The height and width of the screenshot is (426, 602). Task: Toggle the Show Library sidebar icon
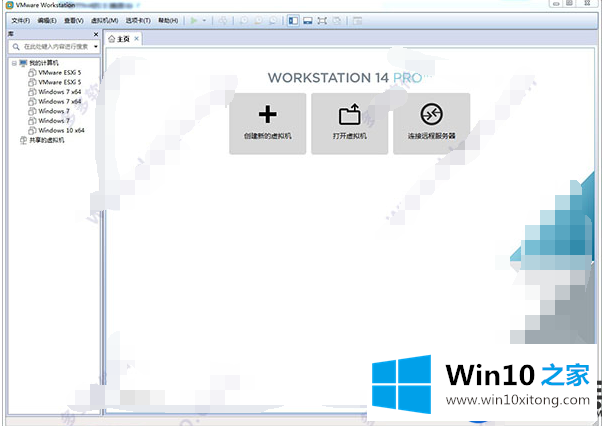coord(293,21)
